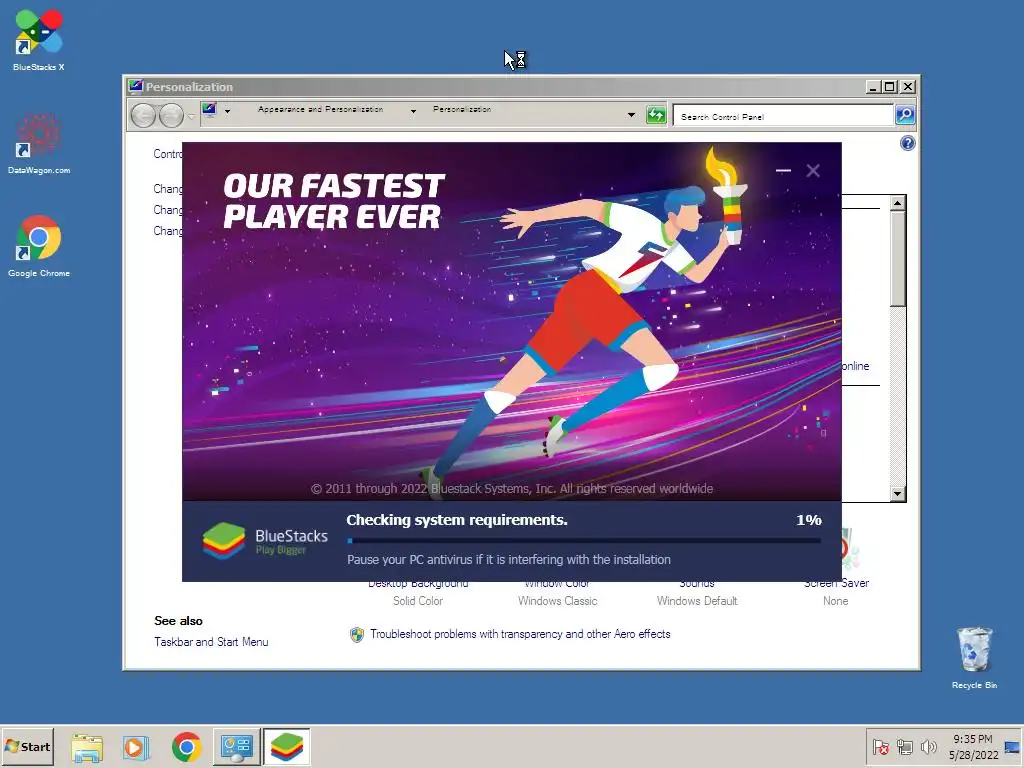Click the themes list scrollbar thumb
This screenshot has height=768, width=1024.
coord(898,259)
